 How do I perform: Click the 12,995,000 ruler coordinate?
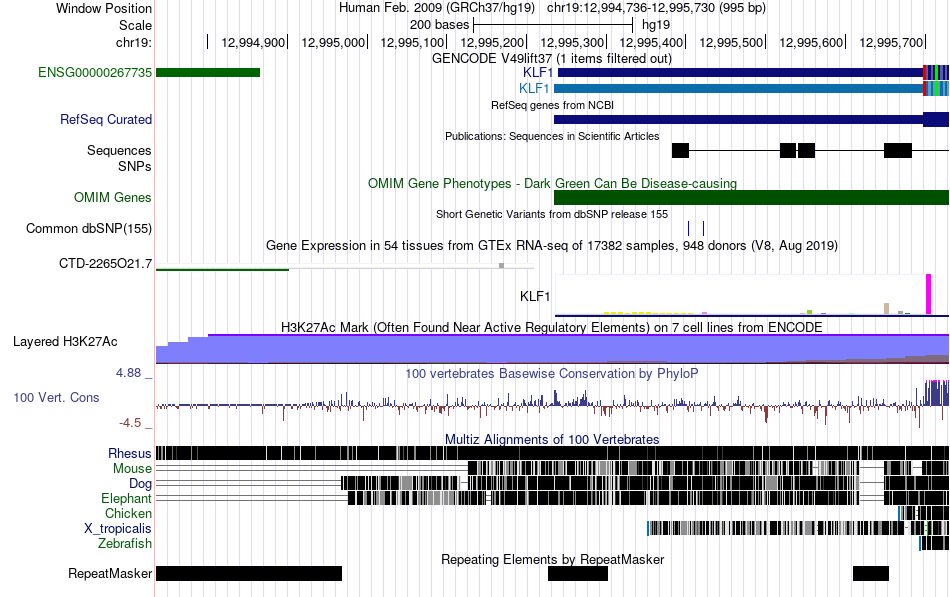tap(333, 42)
